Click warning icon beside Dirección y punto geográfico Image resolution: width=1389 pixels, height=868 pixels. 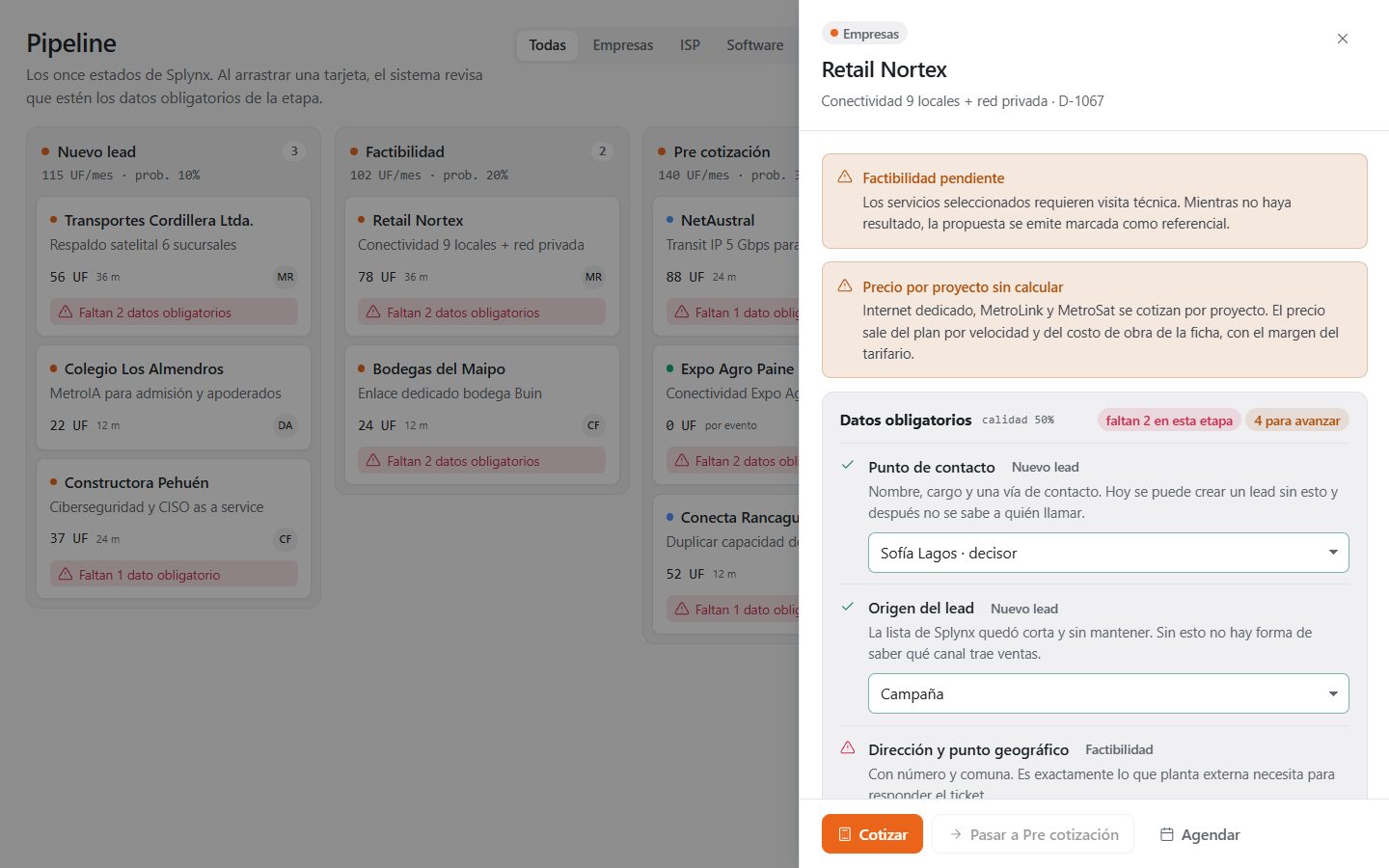point(848,748)
